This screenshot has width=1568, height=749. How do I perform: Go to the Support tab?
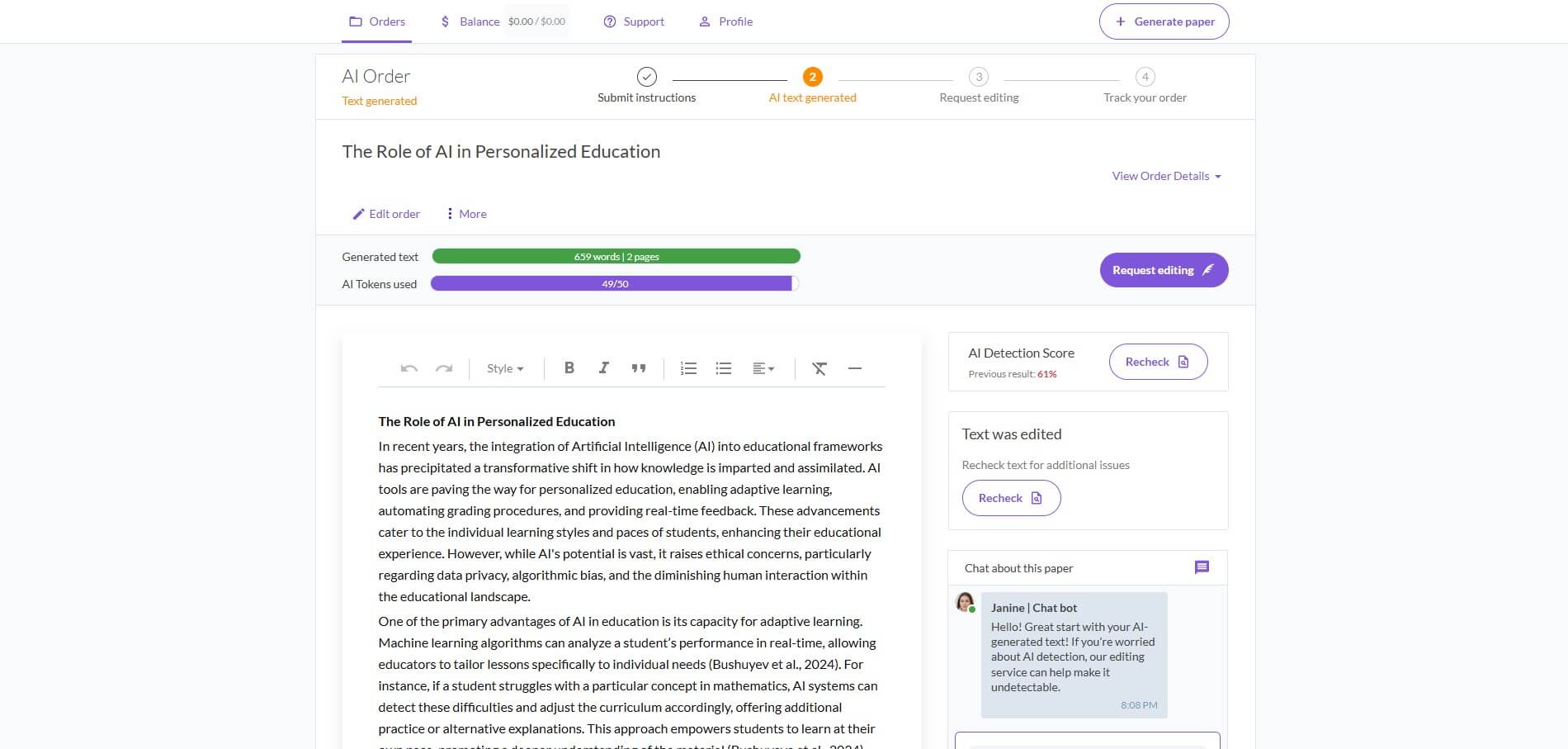coord(634,21)
